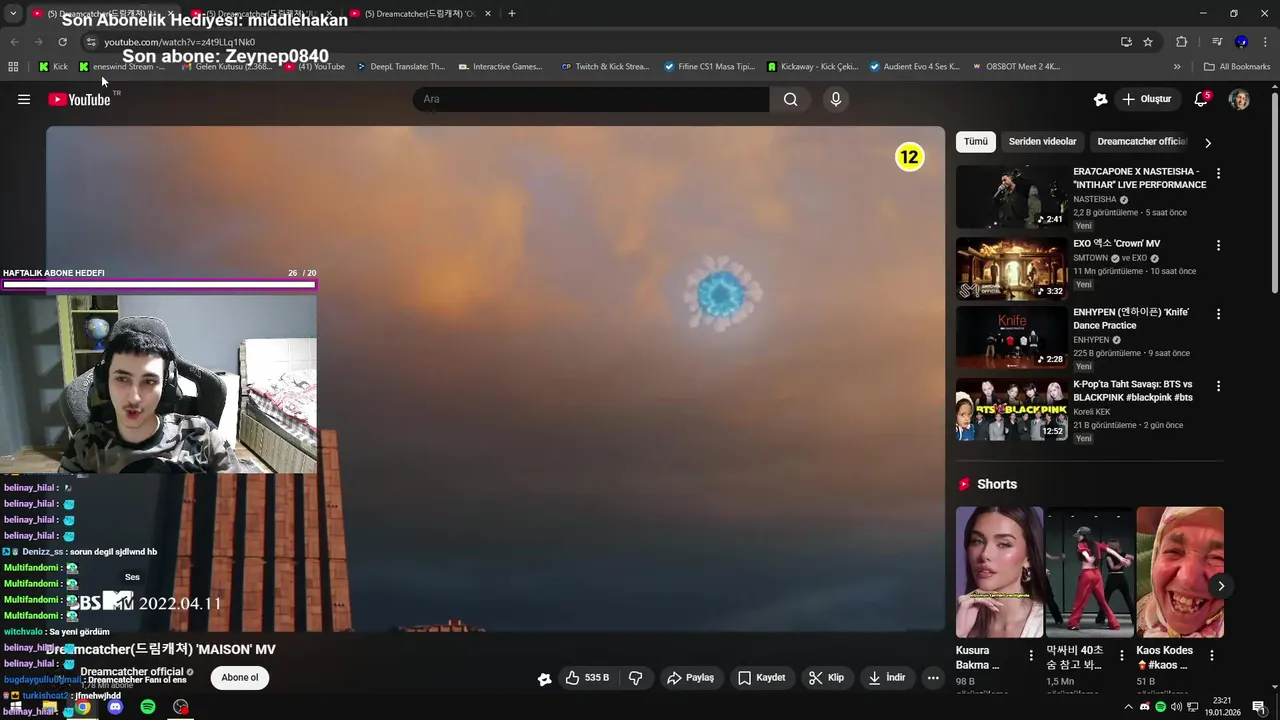Open Chrome from the taskbar
This screenshot has height=720, width=1280.
click(83, 707)
